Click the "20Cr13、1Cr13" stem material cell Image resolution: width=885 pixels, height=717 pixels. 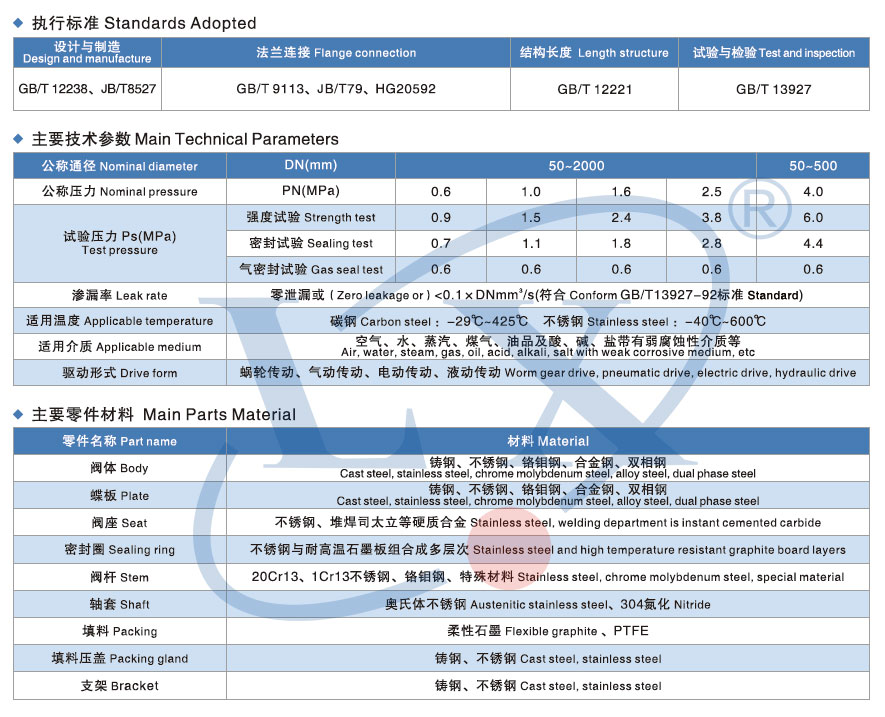click(x=548, y=577)
